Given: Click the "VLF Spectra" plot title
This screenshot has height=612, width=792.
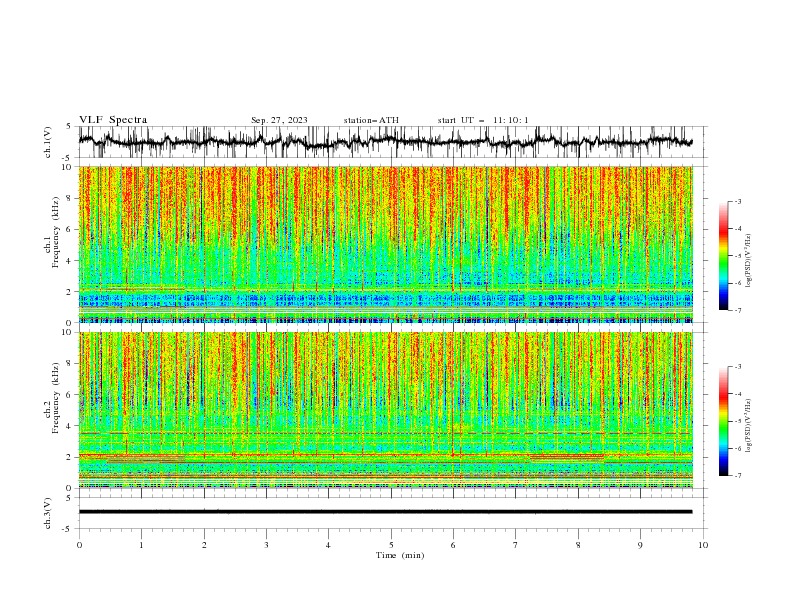Looking at the screenshot, I should point(113,120).
